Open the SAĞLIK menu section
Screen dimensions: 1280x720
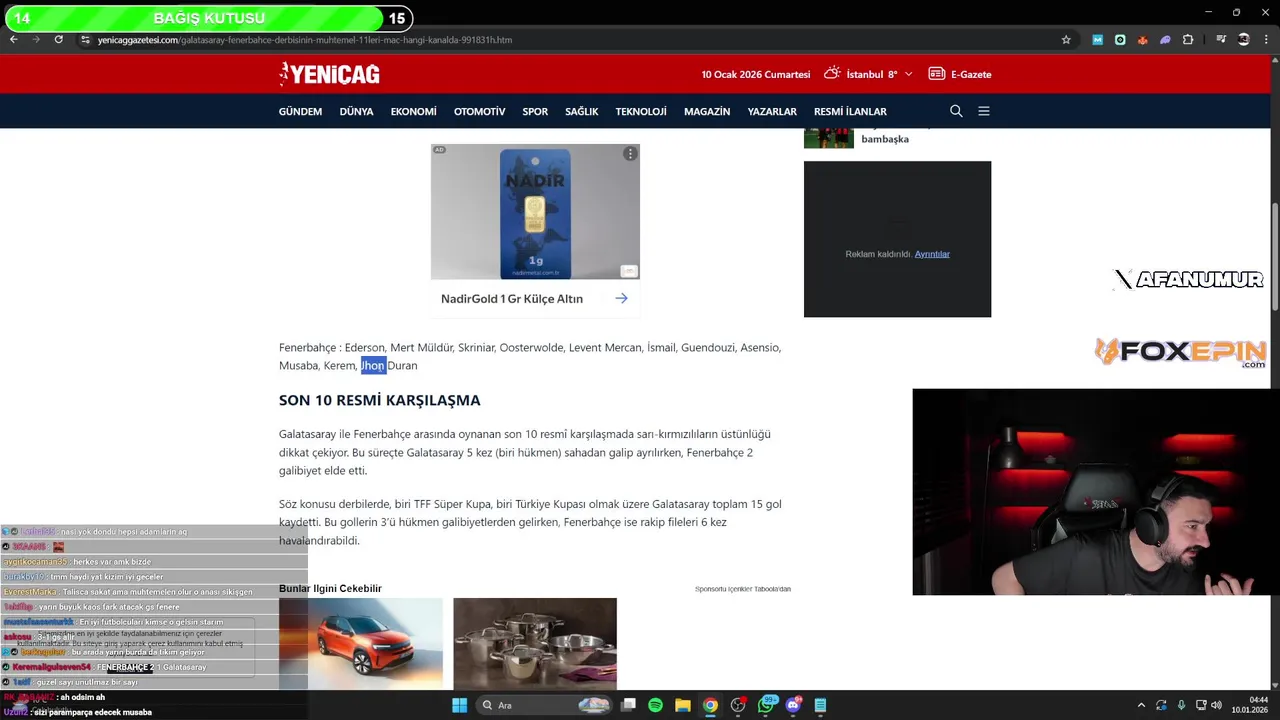pyautogui.click(x=581, y=111)
